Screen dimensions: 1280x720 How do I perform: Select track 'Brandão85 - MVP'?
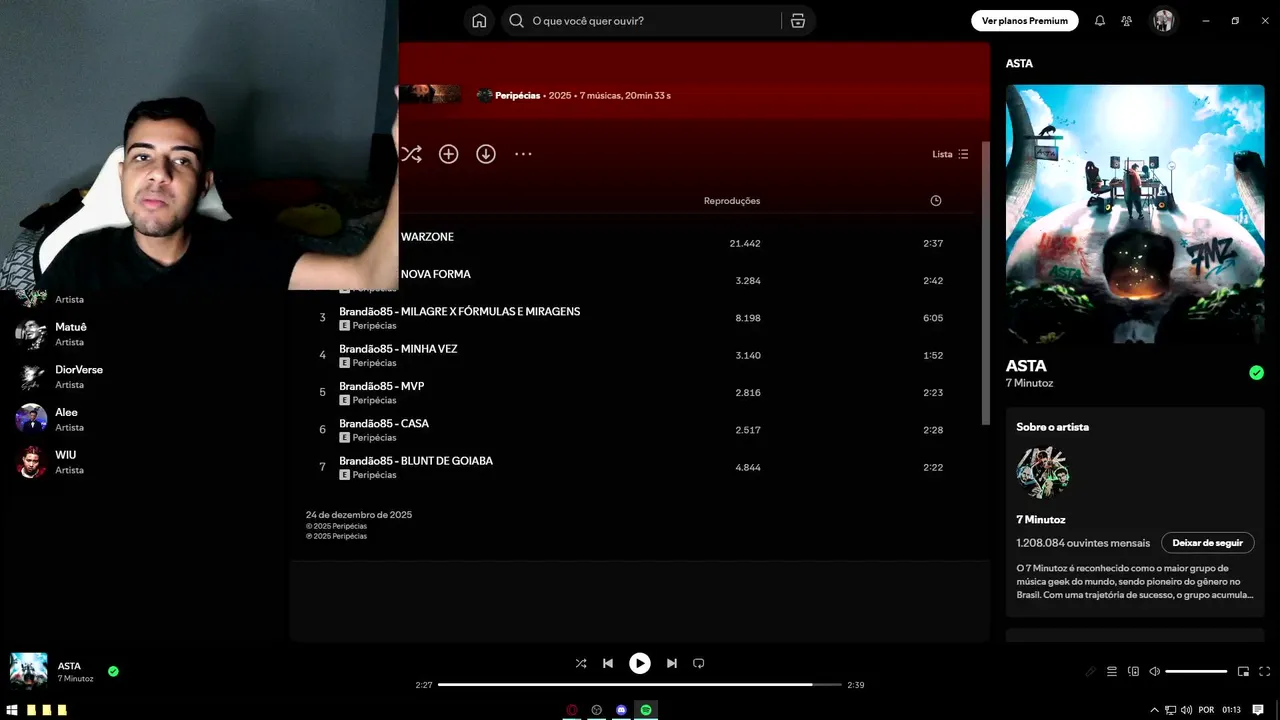tap(381, 386)
